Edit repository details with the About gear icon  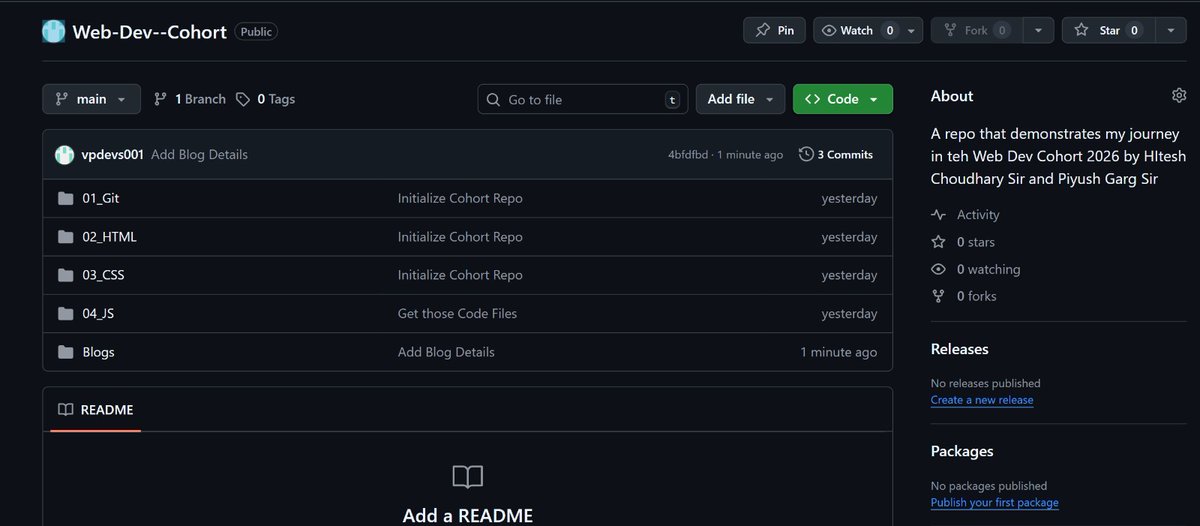click(1179, 96)
